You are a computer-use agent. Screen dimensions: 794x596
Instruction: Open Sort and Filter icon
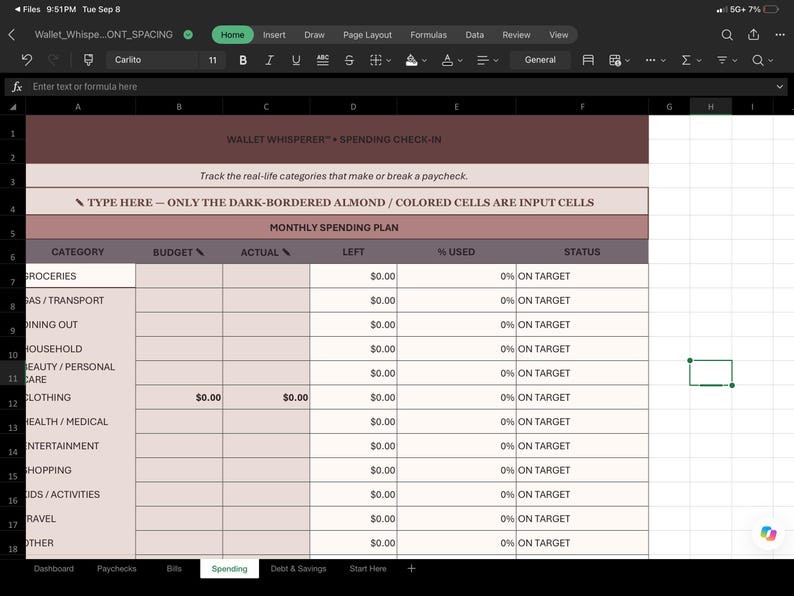[x=722, y=60]
